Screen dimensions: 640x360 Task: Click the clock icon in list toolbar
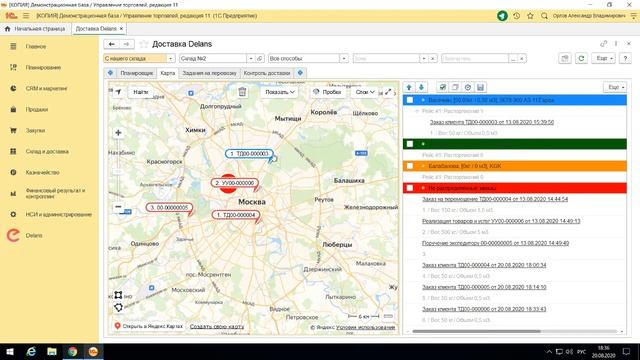coord(468,87)
